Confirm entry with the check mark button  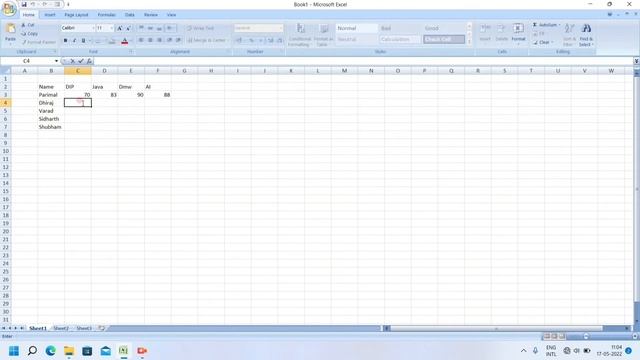pos(81,61)
